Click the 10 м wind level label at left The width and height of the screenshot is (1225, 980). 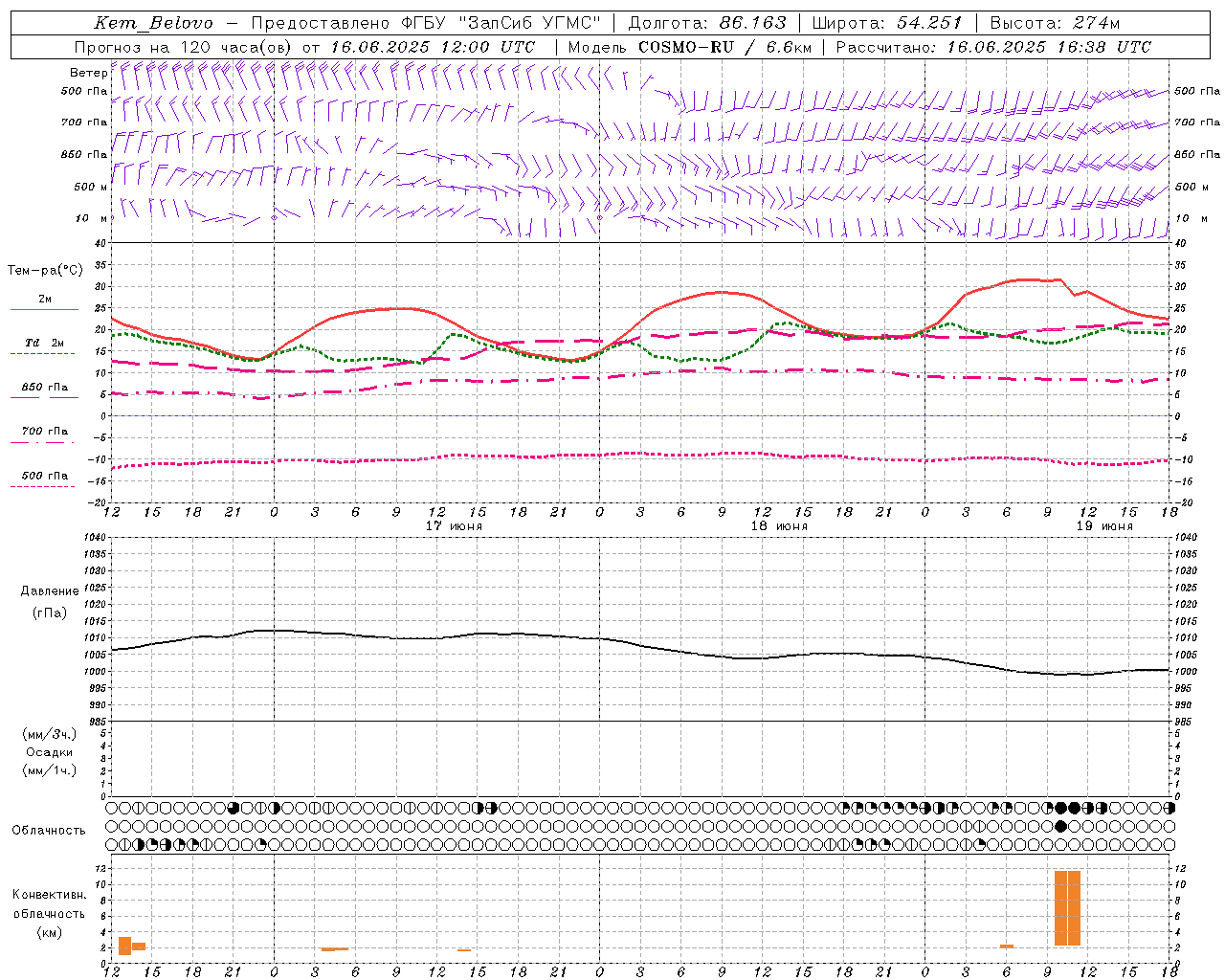click(91, 218)
